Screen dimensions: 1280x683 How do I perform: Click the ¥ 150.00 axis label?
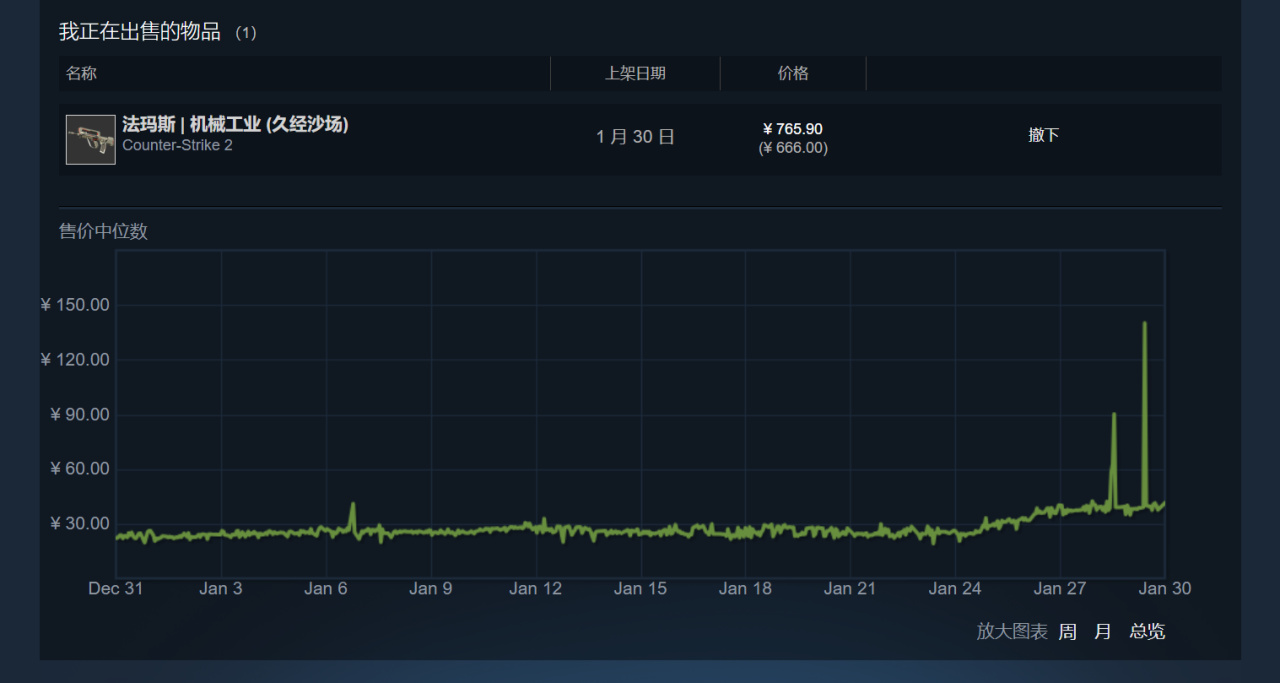pyautogui.click(x=75, y=305)
